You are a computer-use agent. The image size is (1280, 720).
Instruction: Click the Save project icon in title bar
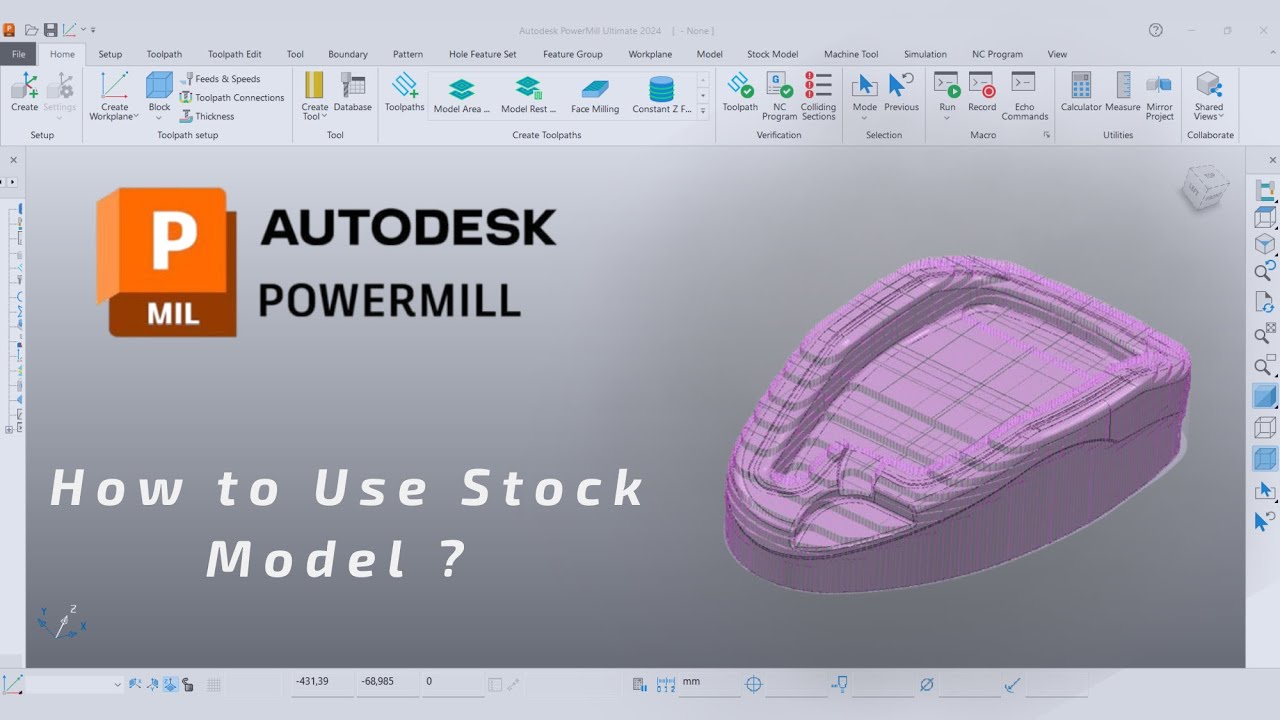tap(50, 30)
